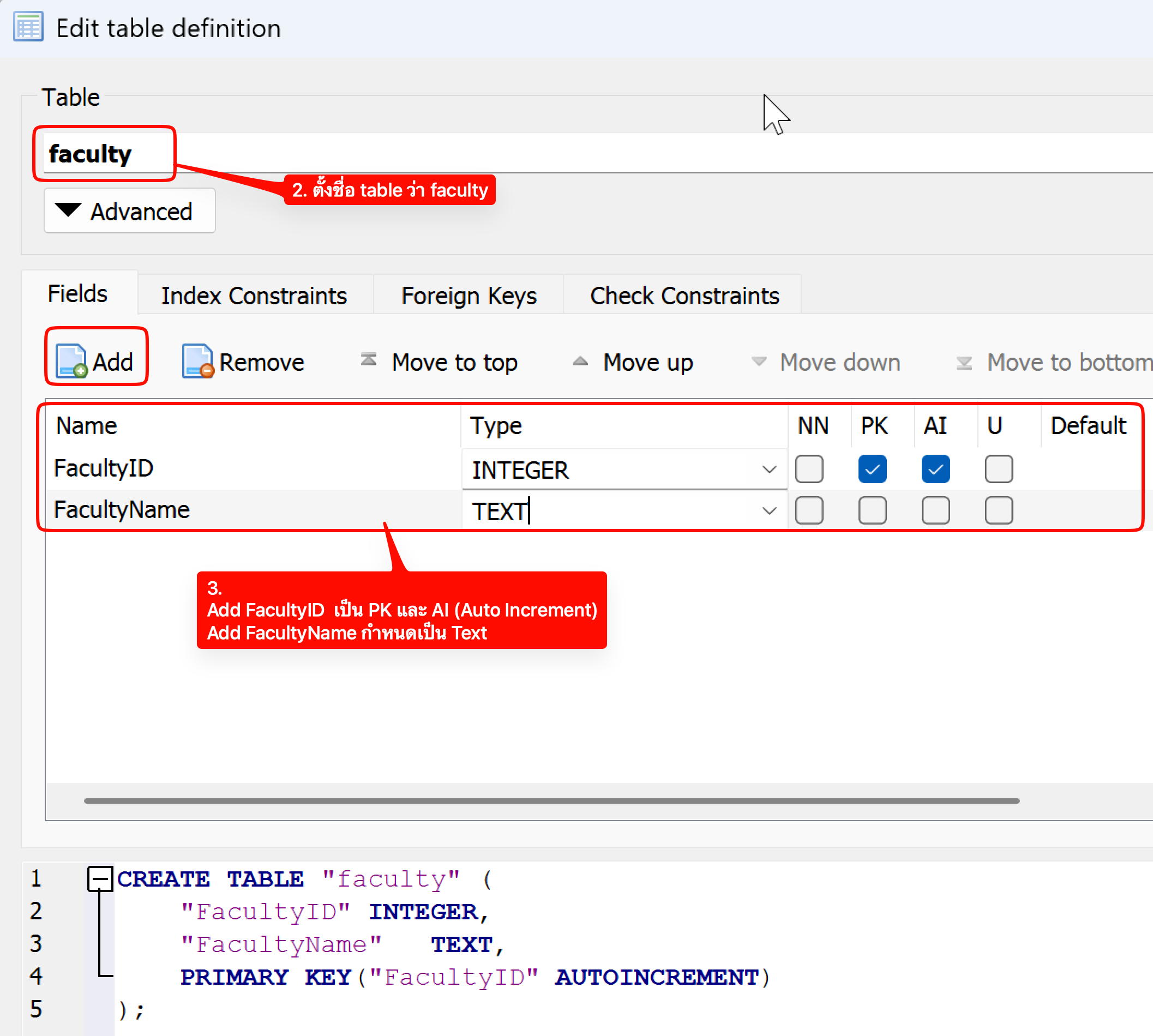Click the Move to bottom icon
This screenshot has height=1036, width=1153.
963,362
